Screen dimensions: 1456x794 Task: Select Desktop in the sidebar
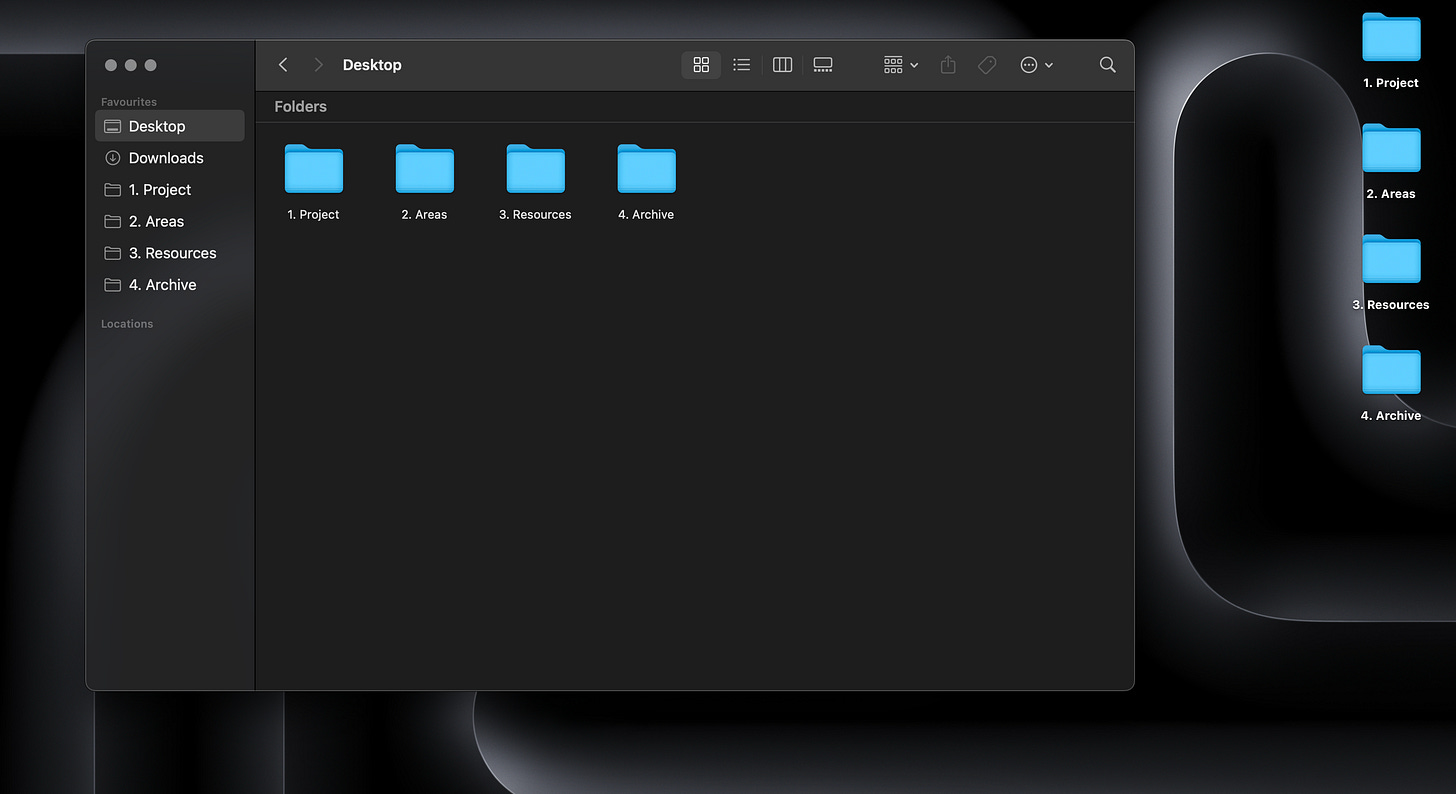coord(170,126)
